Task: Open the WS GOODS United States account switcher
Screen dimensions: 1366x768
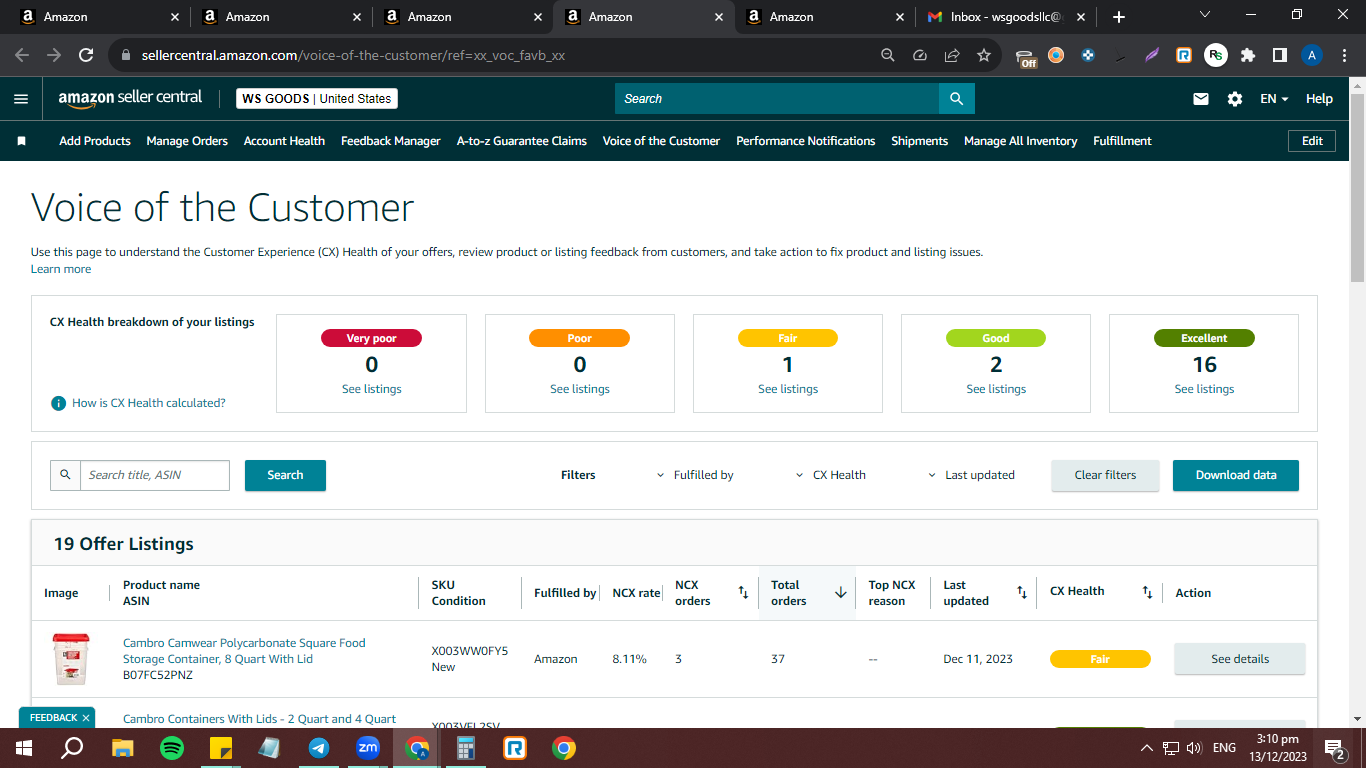Action: click(x=317, y=99)
